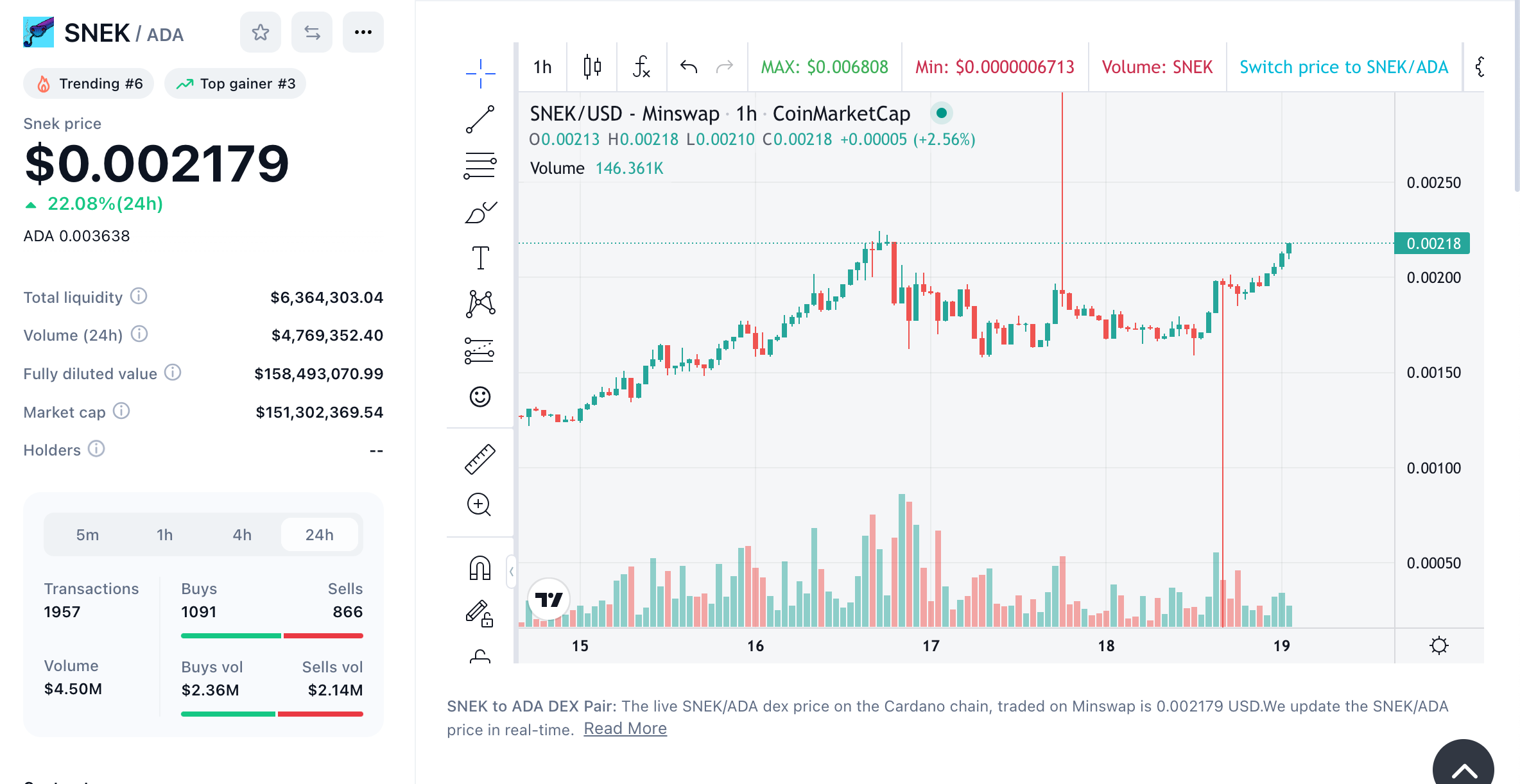Click the date label 17 on time axis
This screenshot has height=784, width=1520.
click(931, 645)
